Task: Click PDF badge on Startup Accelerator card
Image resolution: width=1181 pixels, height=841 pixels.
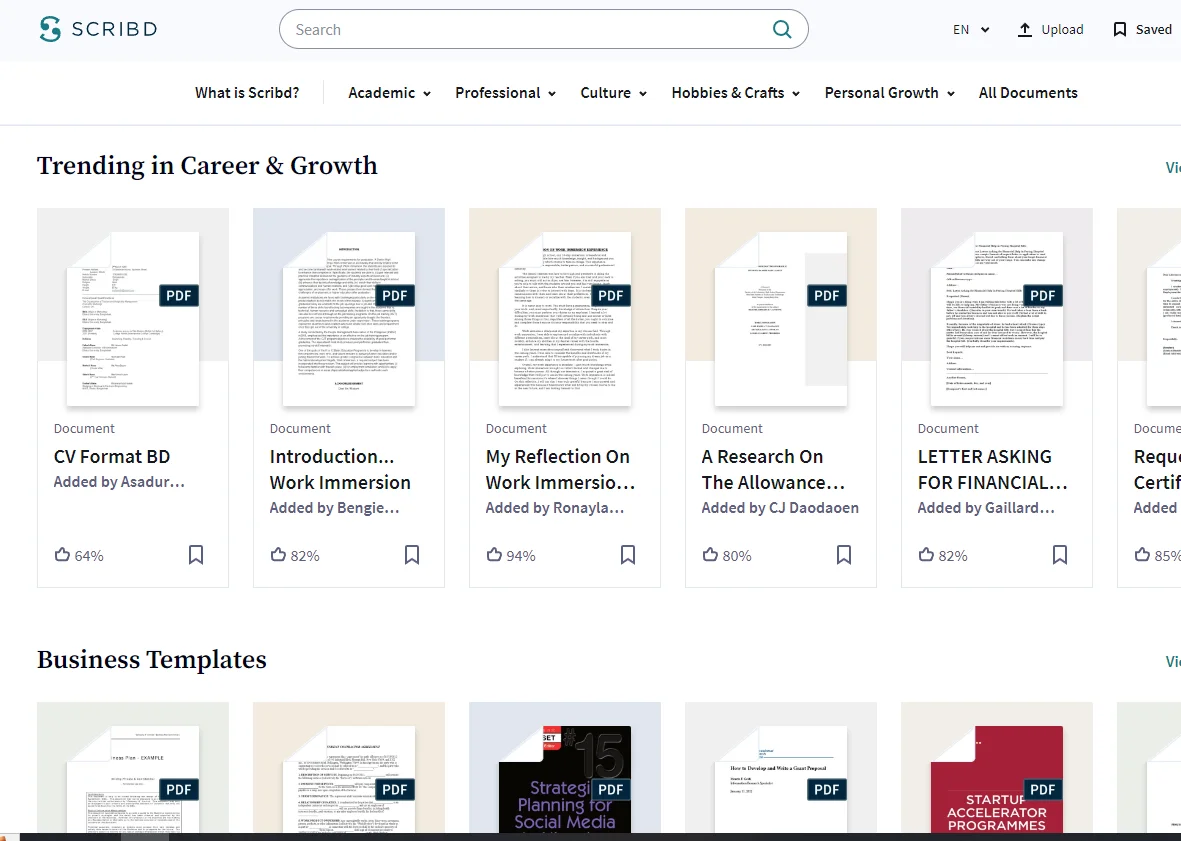Action: (1043, 789)
